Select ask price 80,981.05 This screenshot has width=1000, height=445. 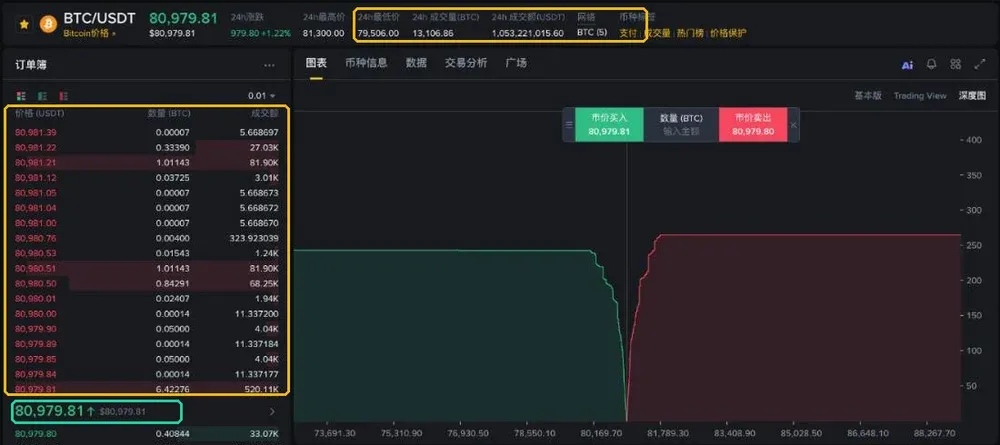coord(34,193)
